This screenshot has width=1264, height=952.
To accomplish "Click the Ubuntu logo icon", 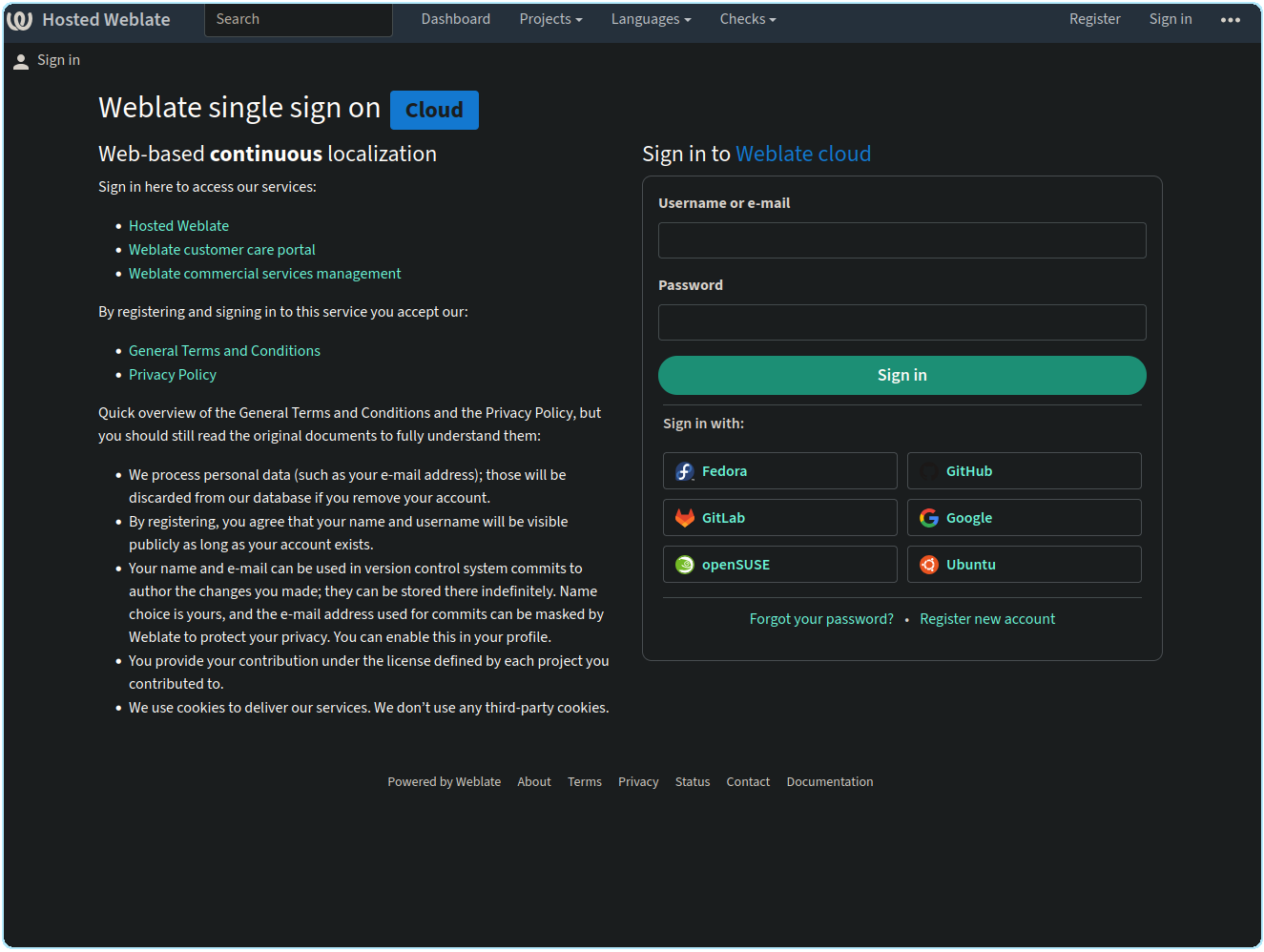I will 929,565.
